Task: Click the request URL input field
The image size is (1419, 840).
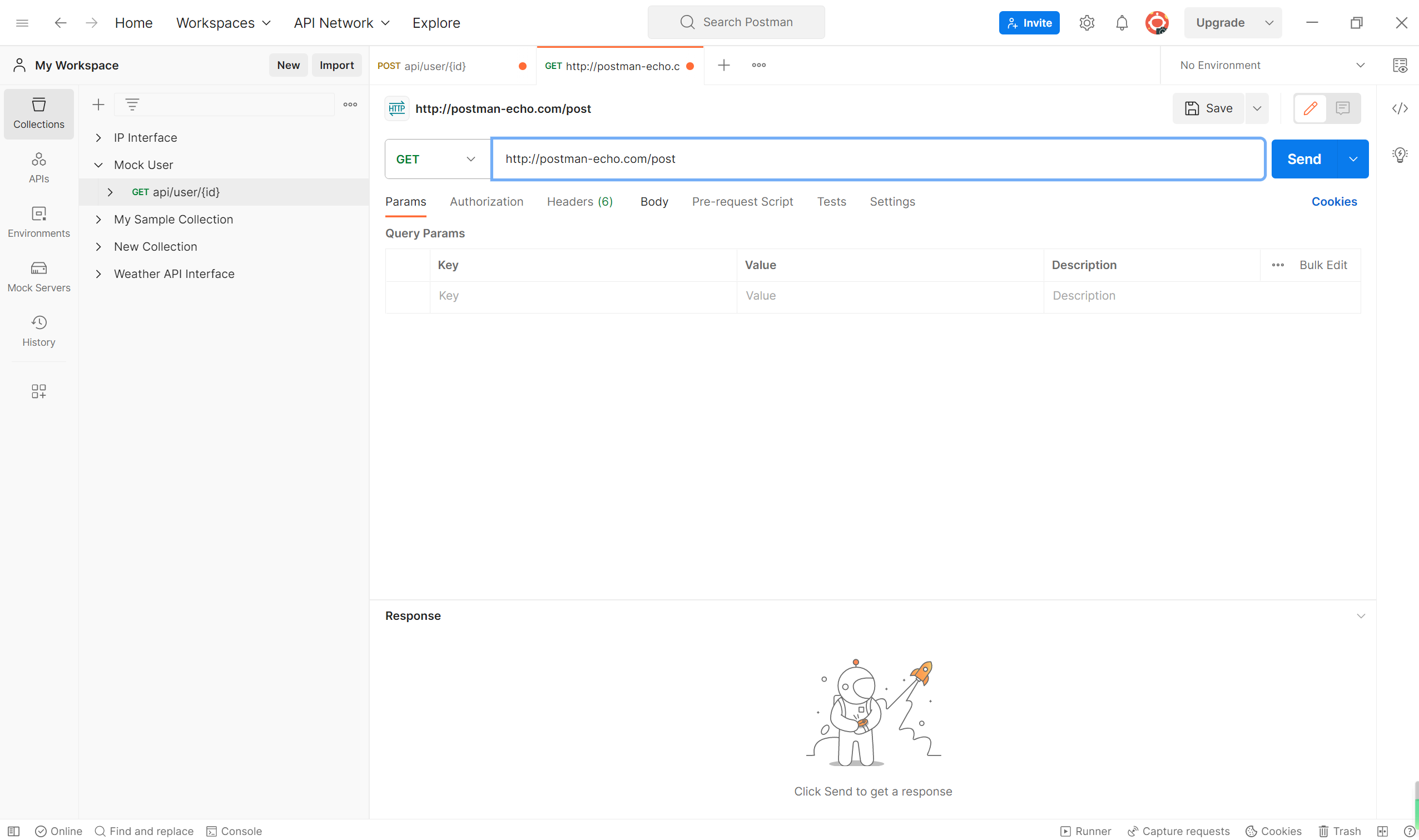Action: [877, 159]
